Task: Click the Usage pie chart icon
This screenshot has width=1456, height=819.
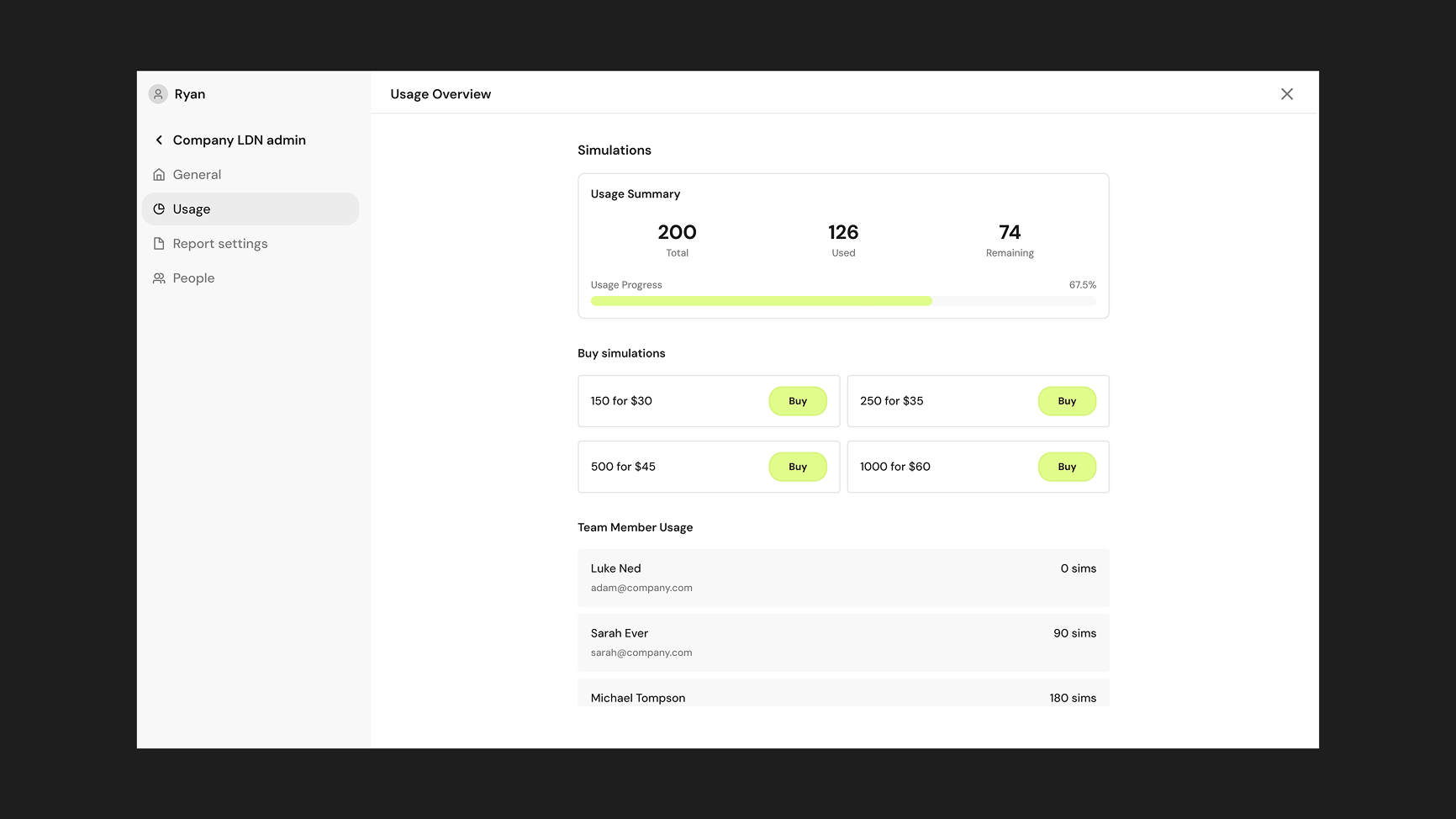Action: (159, 209)
